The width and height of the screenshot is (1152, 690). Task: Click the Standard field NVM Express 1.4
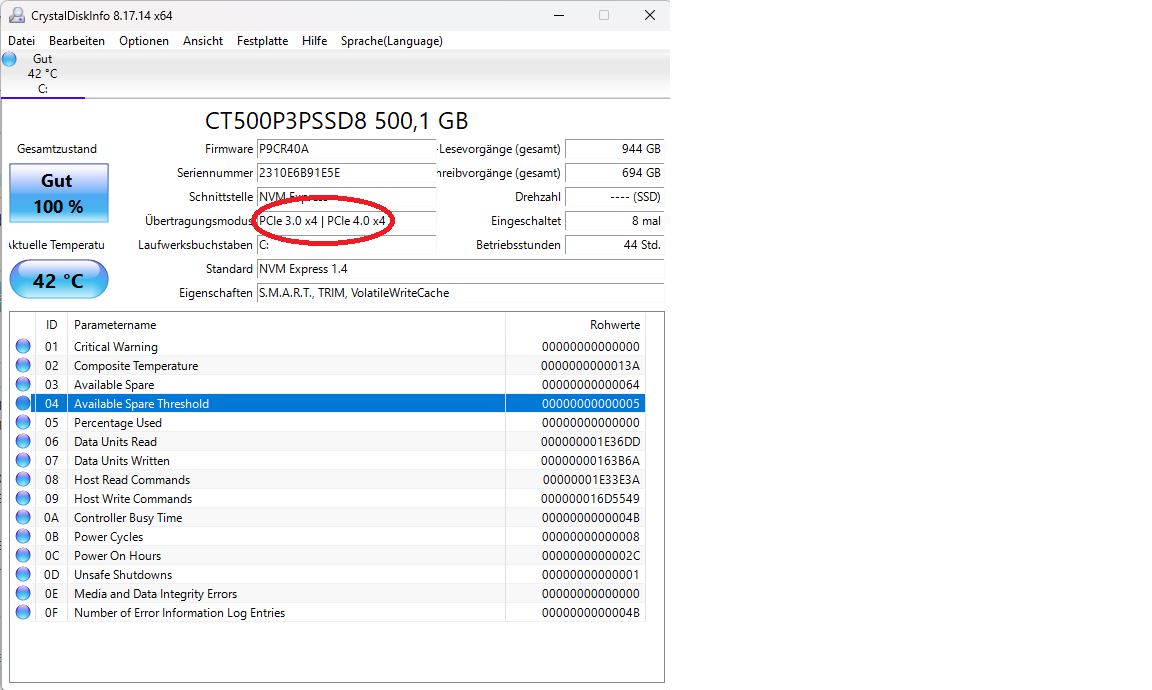460,269
